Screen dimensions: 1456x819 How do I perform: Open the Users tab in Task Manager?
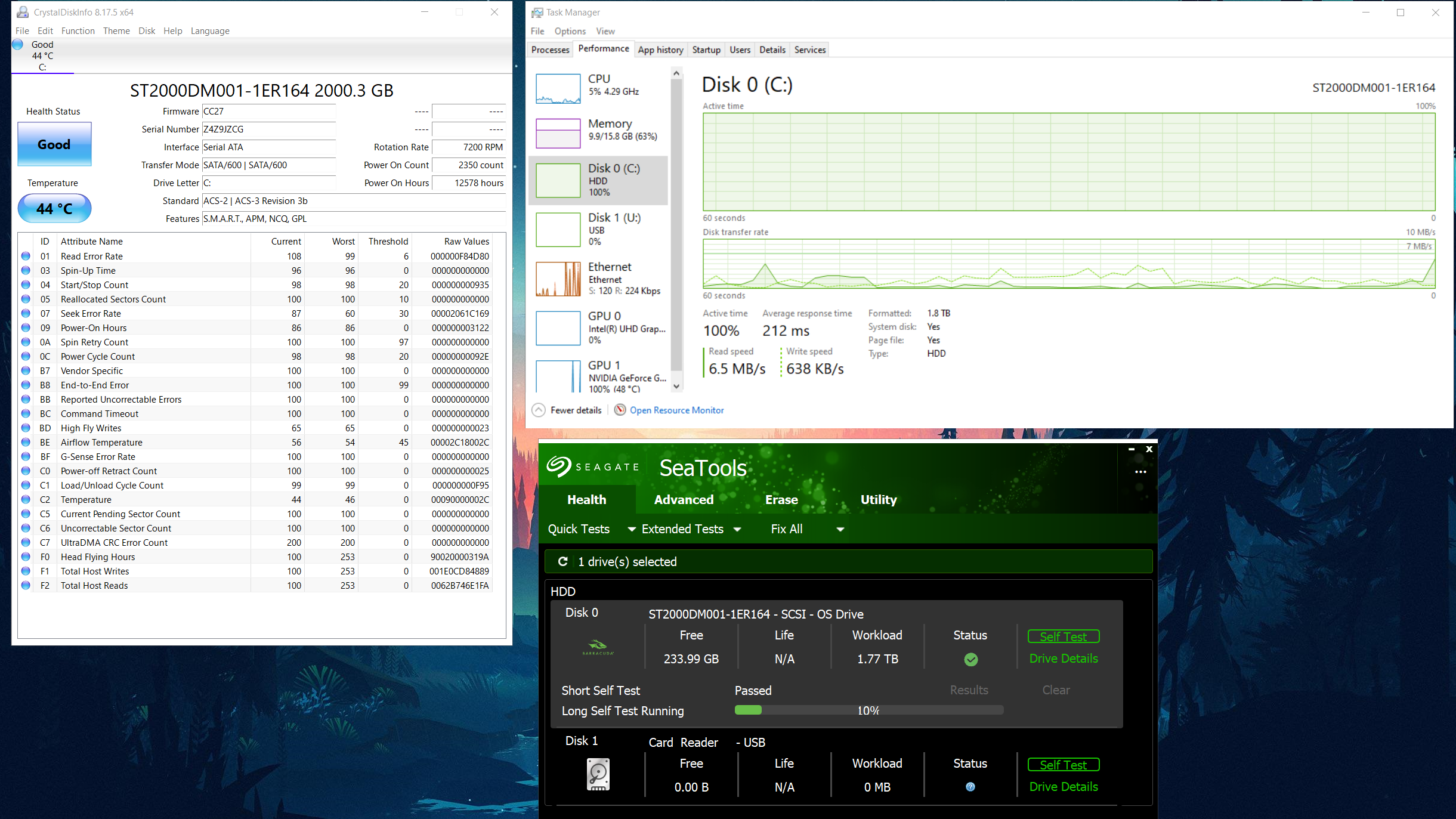tap(740, 50)
